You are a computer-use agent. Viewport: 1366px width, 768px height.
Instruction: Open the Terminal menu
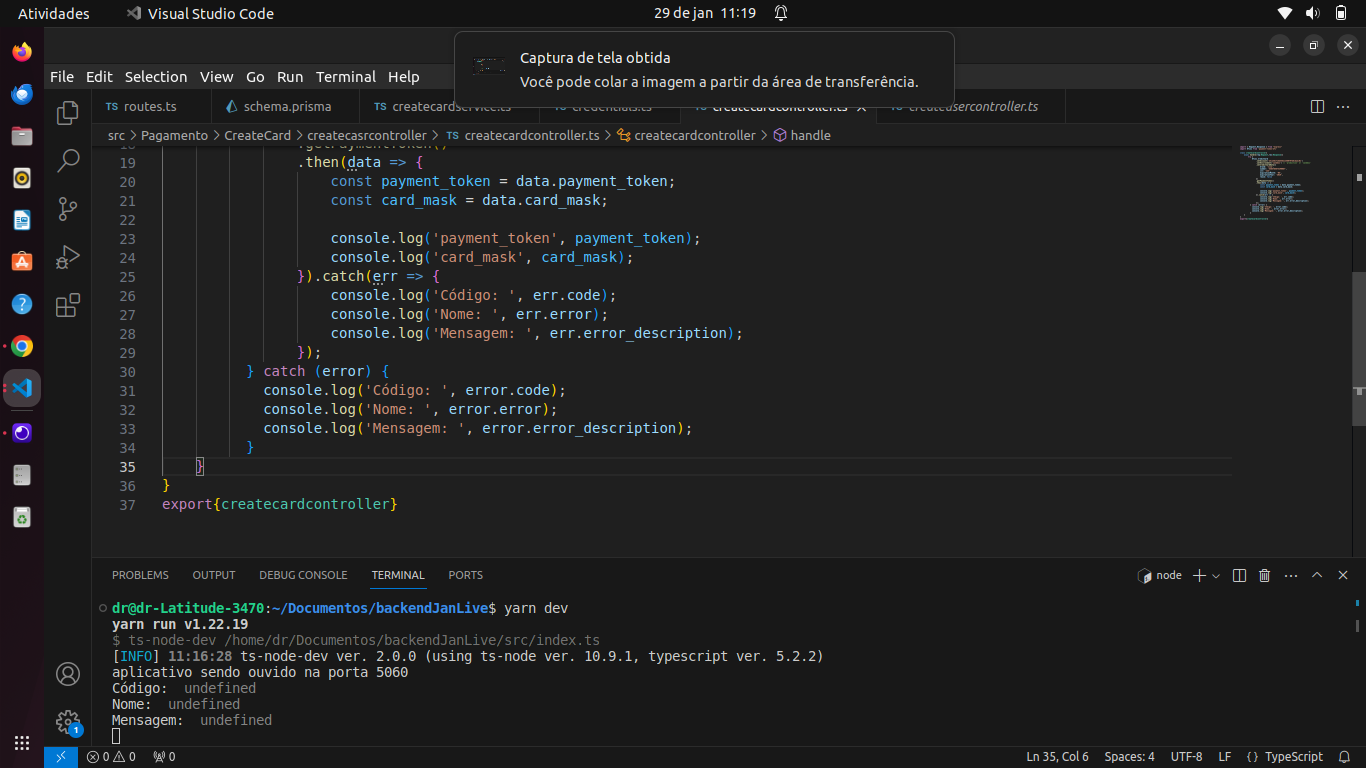pyautogui.click(x=346, y=77)
